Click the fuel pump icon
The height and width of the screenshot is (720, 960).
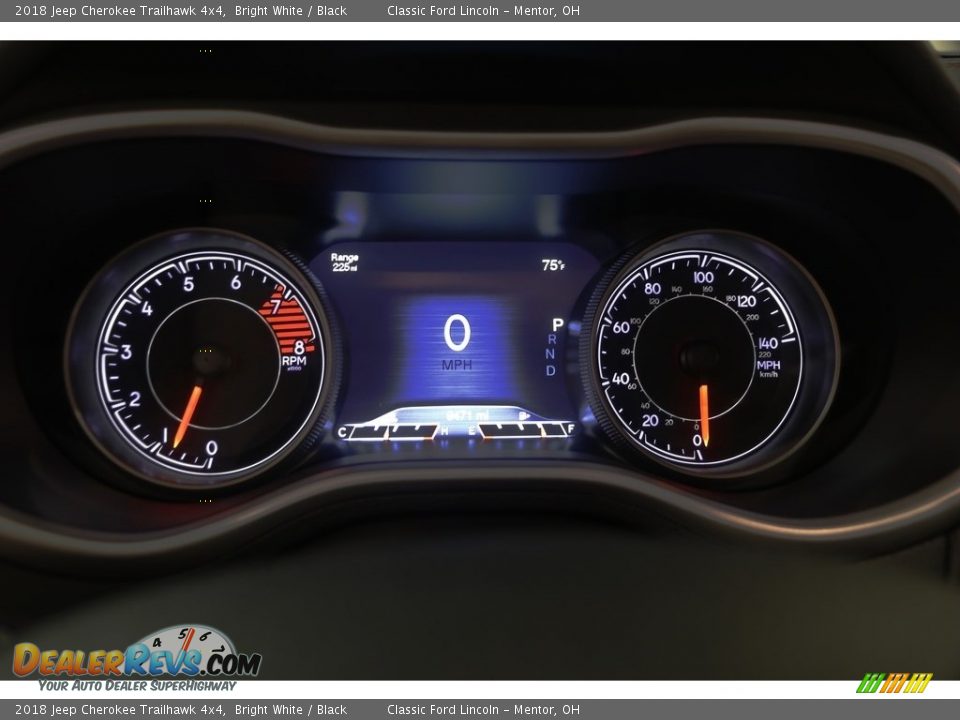pos(524,415)
